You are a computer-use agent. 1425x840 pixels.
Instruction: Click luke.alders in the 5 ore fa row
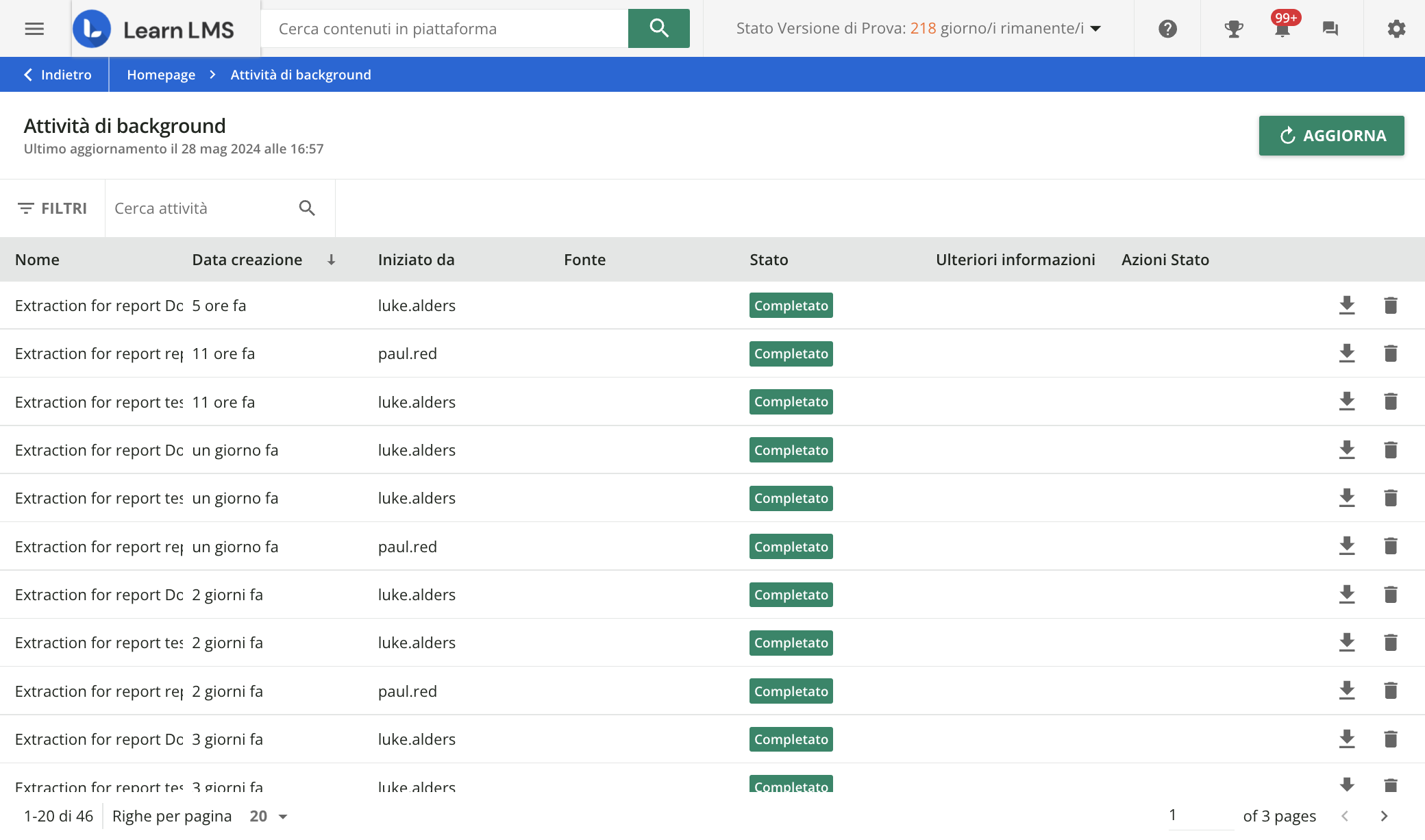click(x=417, y=306)
